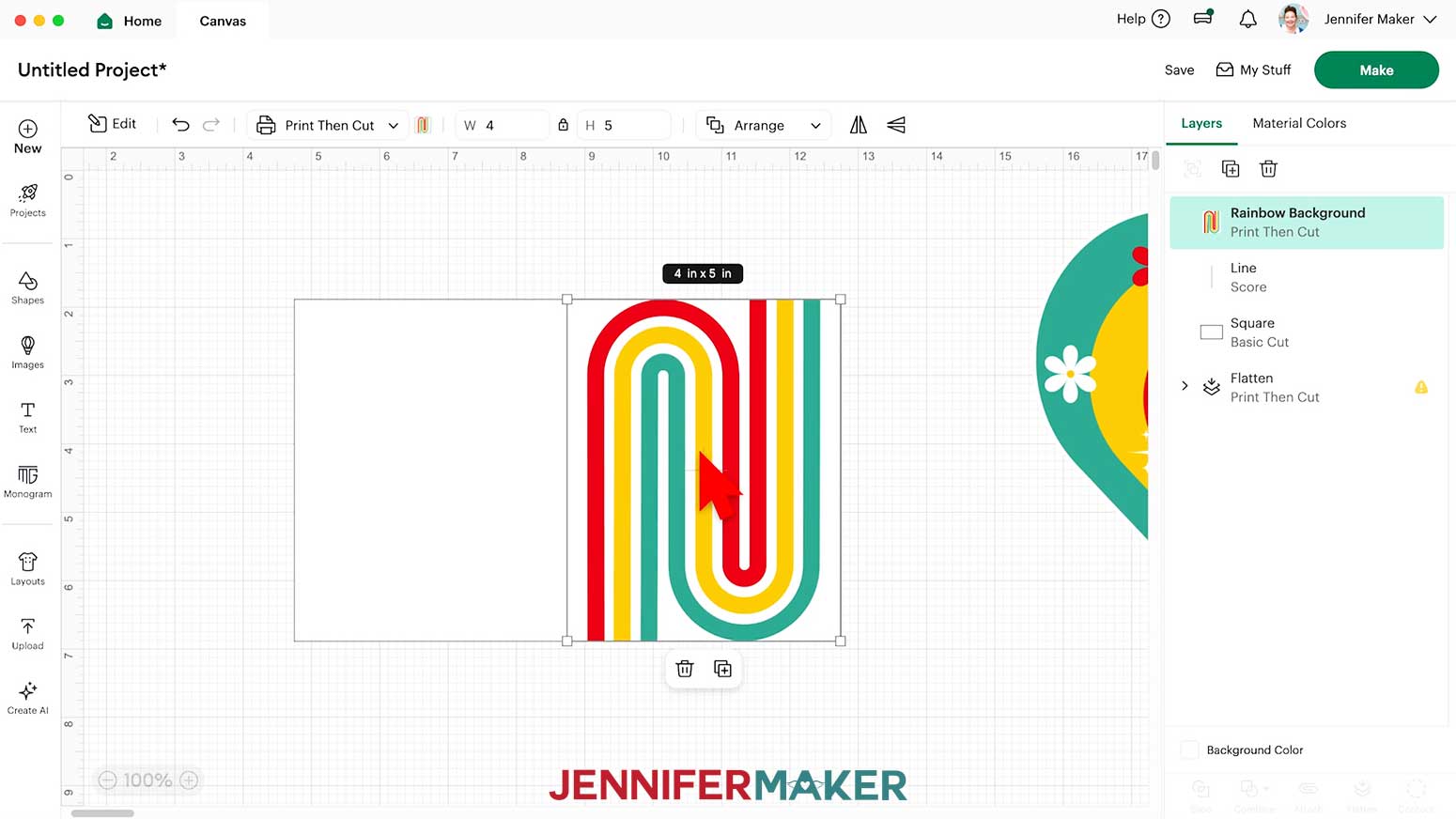Toggle the size lock icon
This screenshot has width=1456, height=819.
coord(563,125)
